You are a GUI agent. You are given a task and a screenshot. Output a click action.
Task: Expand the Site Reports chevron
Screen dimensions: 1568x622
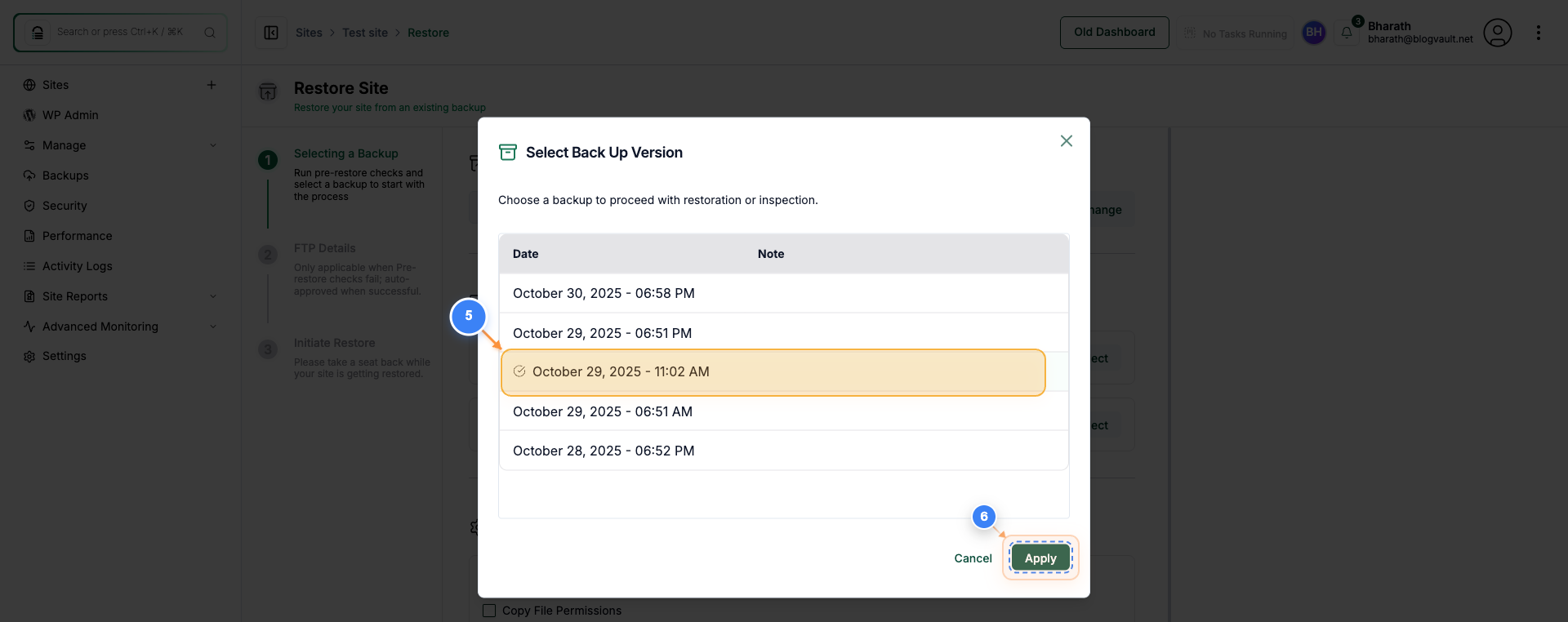(213, 296)
